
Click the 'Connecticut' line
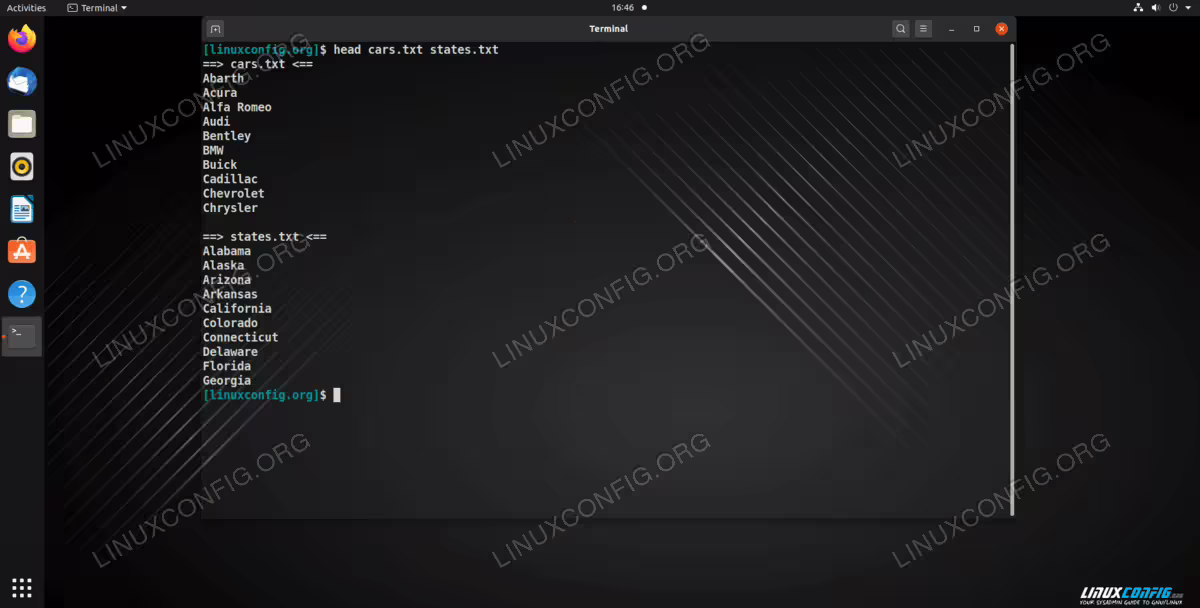point(241,338)
